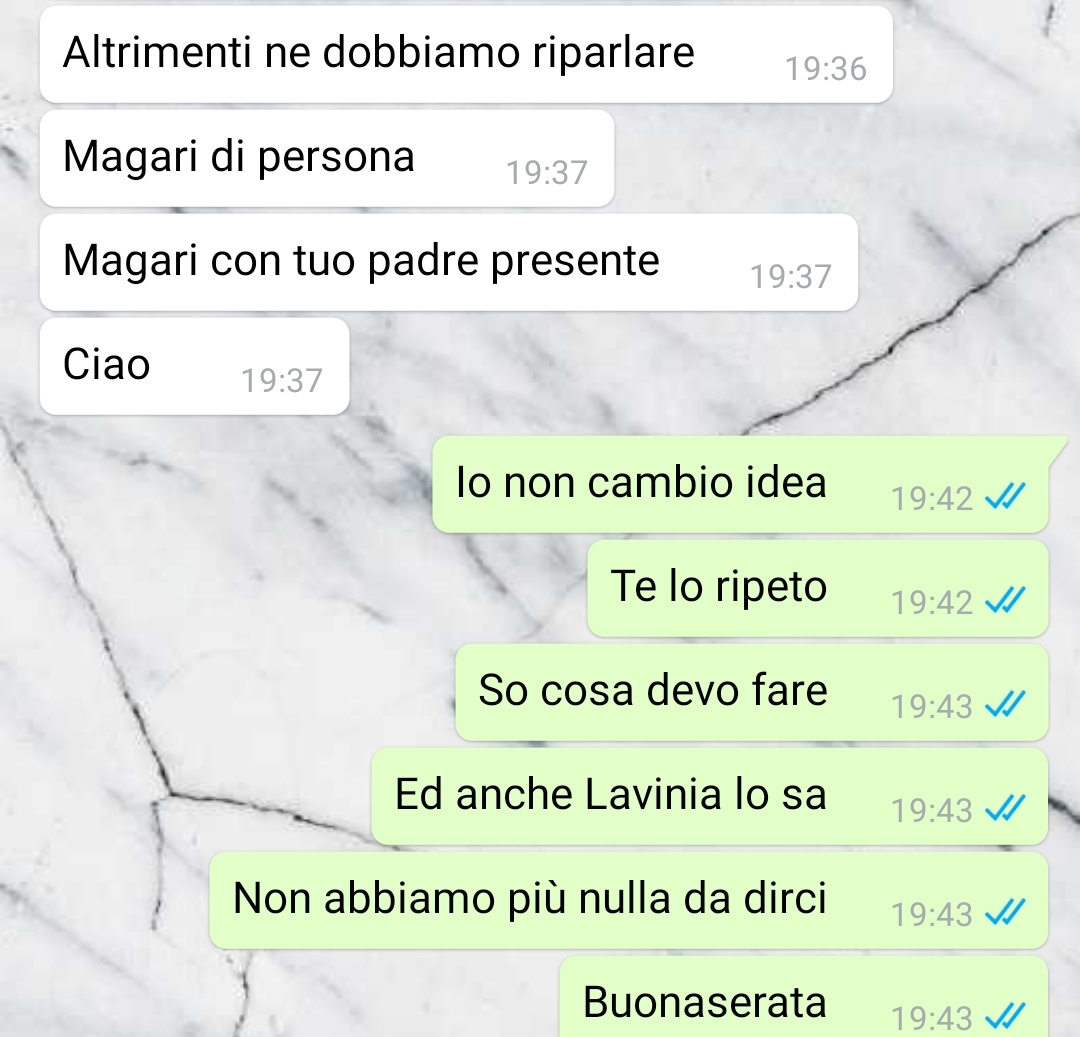
Task: Select the 'Magari di persona' message bubble
Action: click(326, 158)
